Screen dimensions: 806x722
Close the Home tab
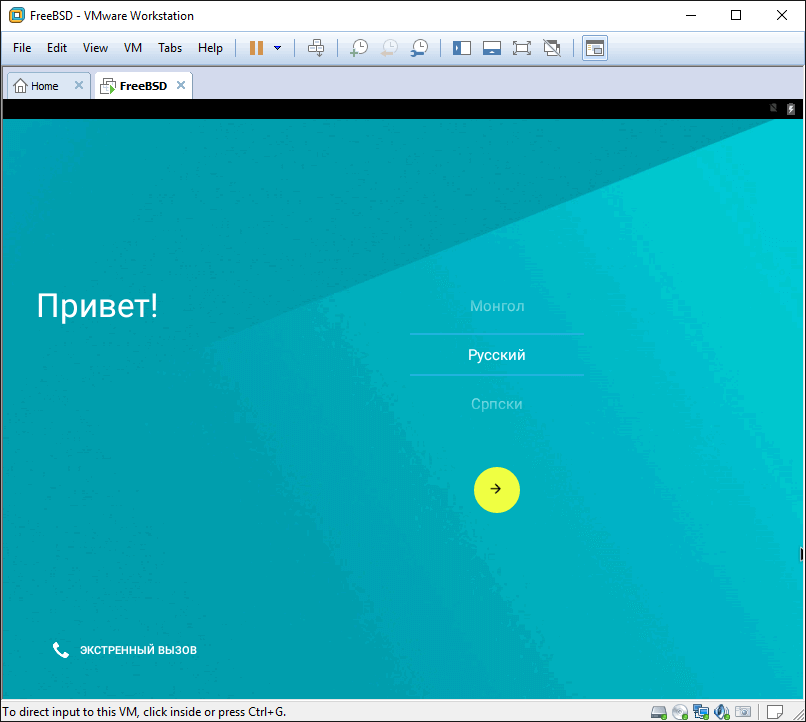[x=79, y=85]
